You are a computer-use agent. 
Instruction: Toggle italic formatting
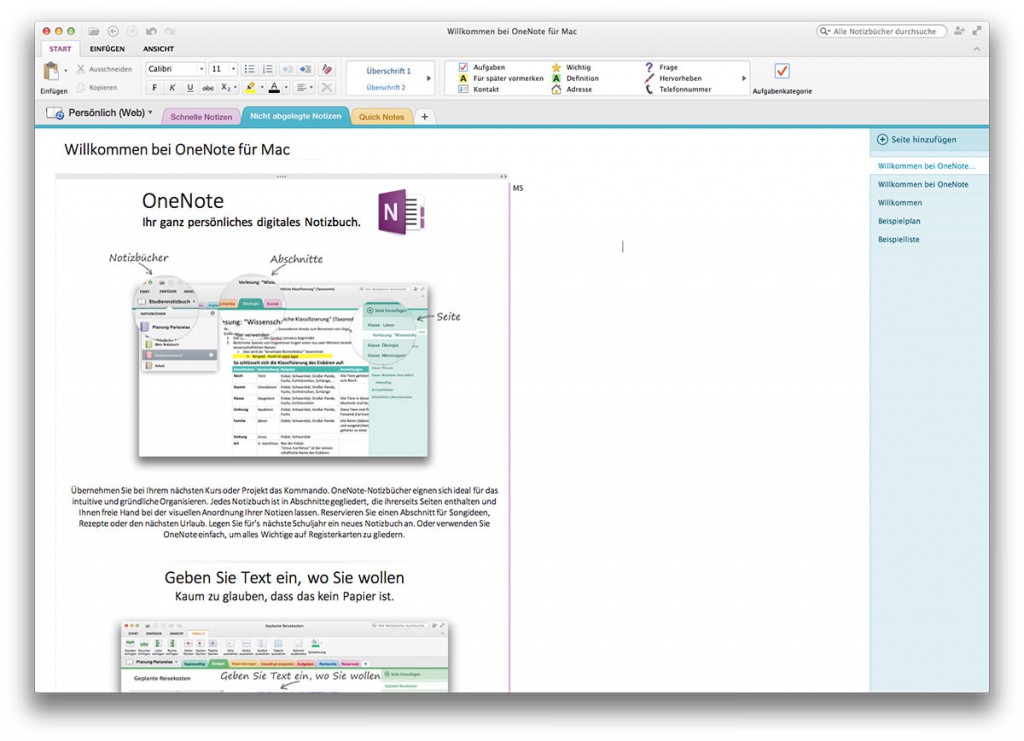pos(173,87)
